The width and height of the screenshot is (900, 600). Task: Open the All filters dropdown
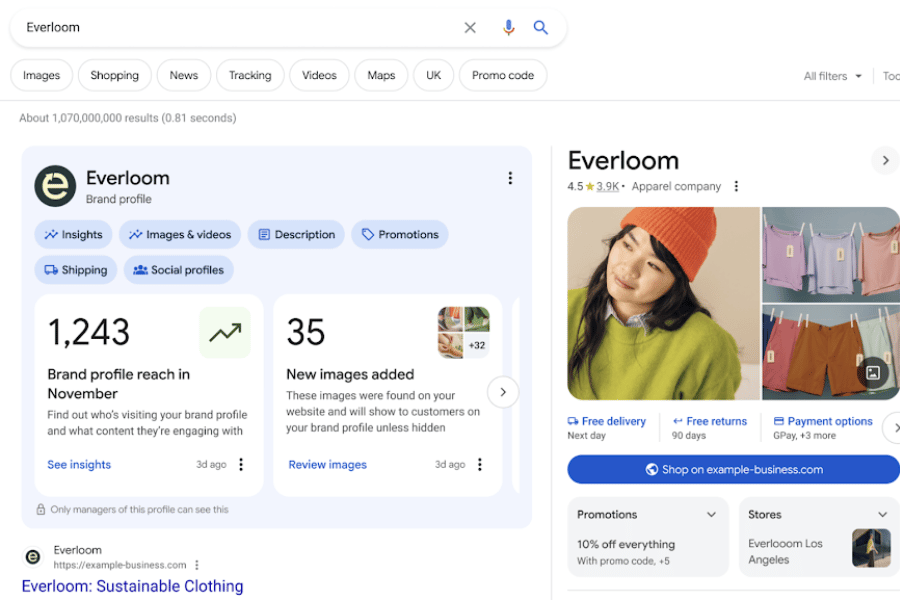click(x=832, y=76)
